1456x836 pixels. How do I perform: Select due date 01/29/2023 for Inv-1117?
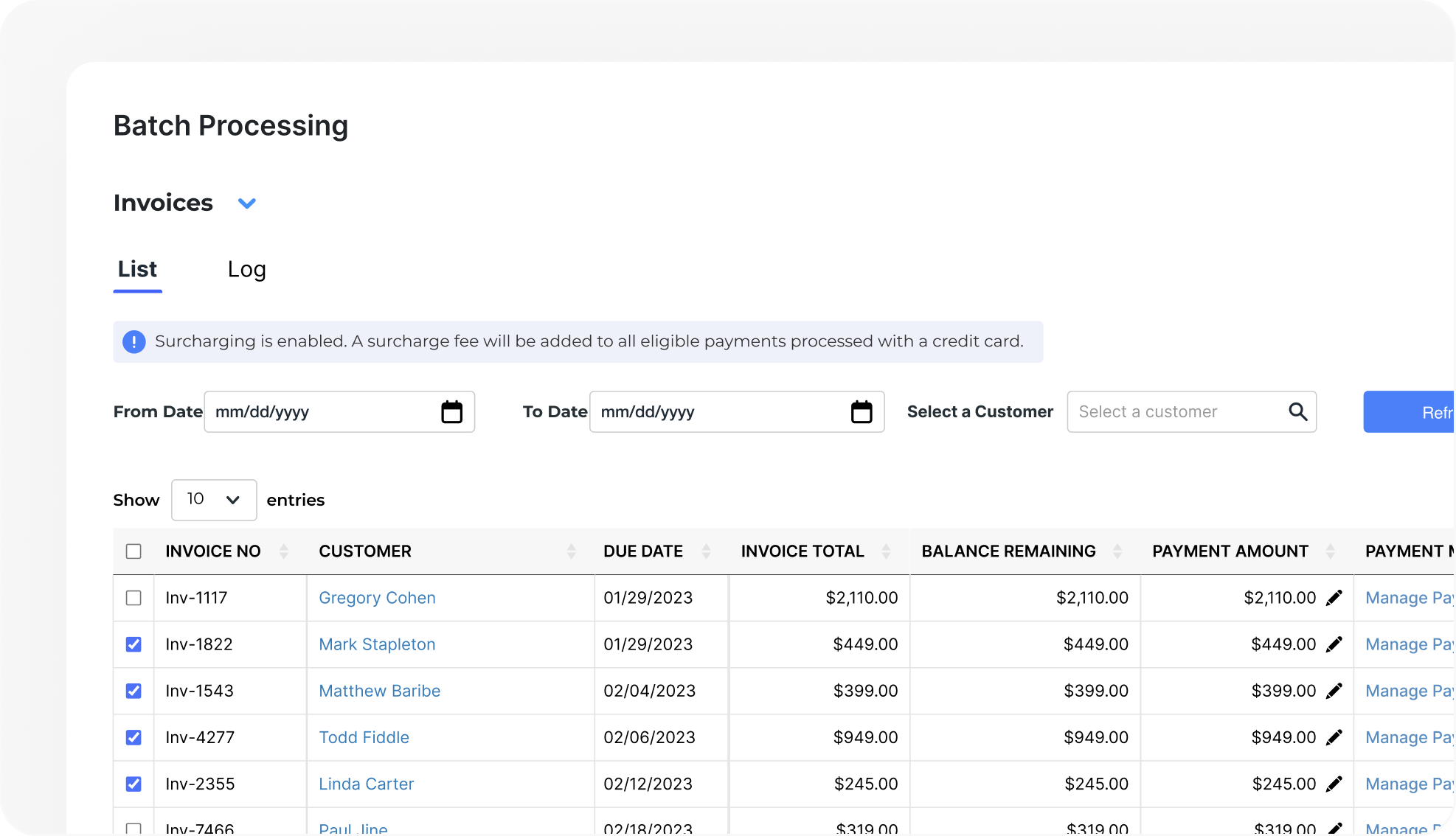click(648, 598)
